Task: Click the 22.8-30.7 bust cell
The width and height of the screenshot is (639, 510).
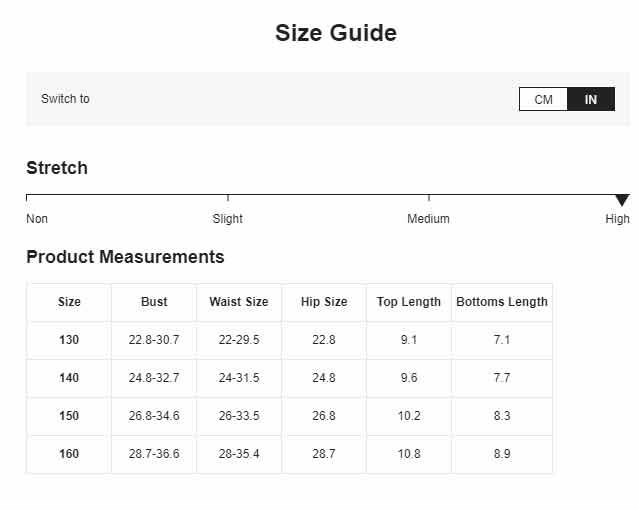Action: [154, 340]
